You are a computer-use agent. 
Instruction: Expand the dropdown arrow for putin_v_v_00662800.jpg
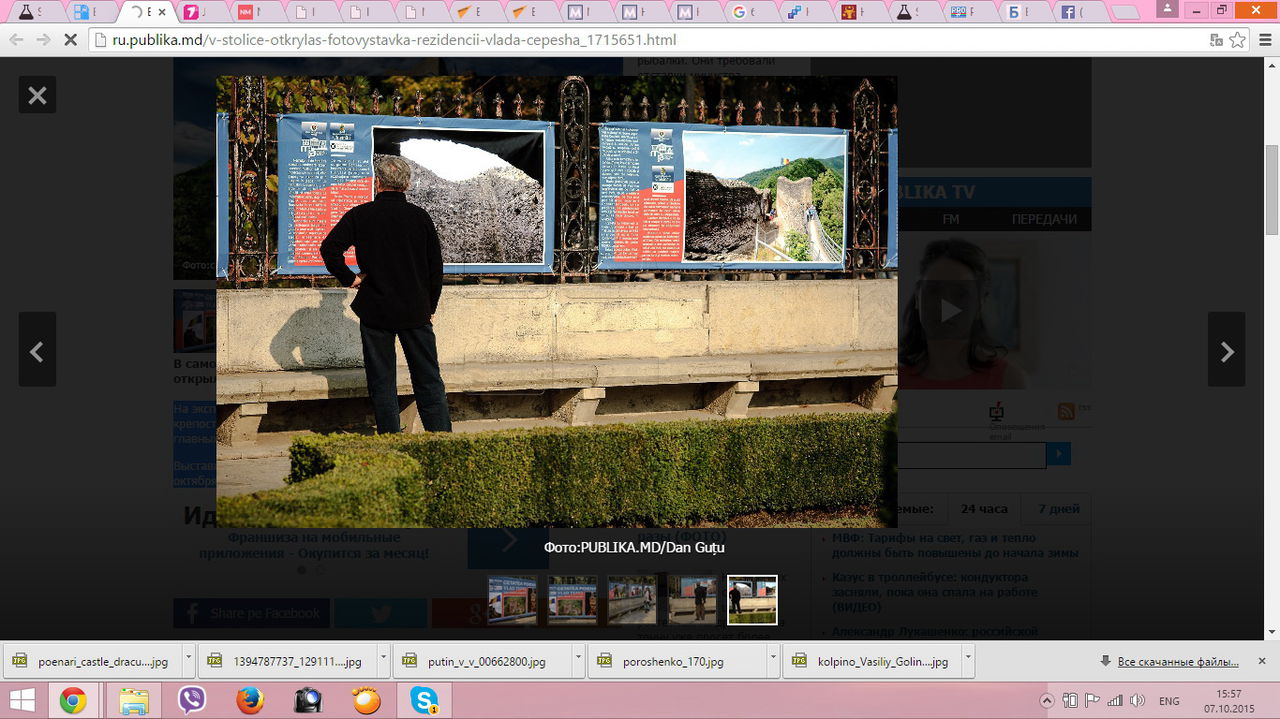coord(578,661)
